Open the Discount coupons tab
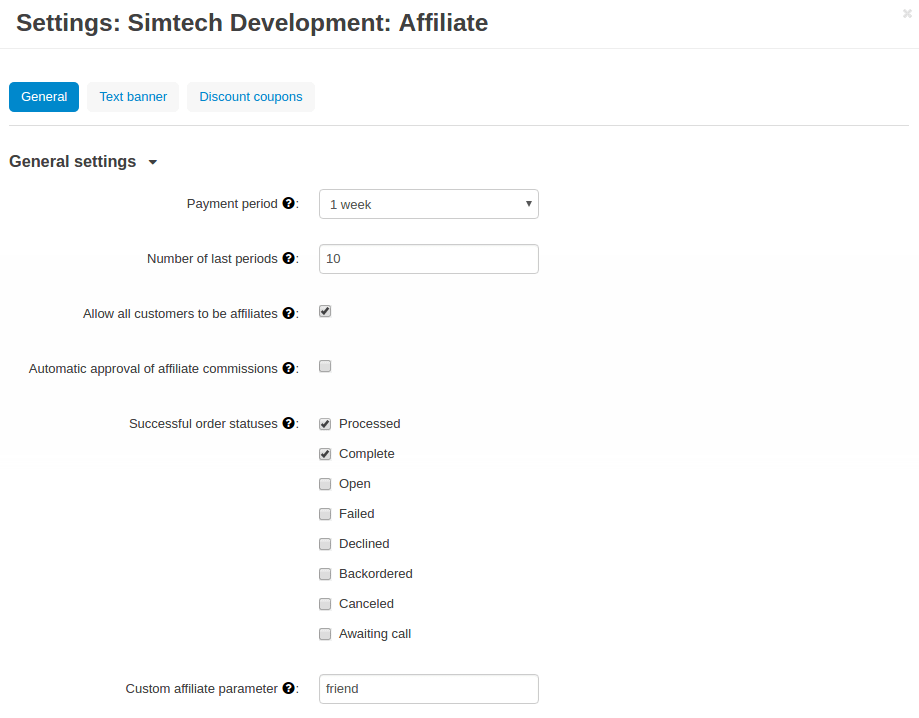 coord(251,97)
